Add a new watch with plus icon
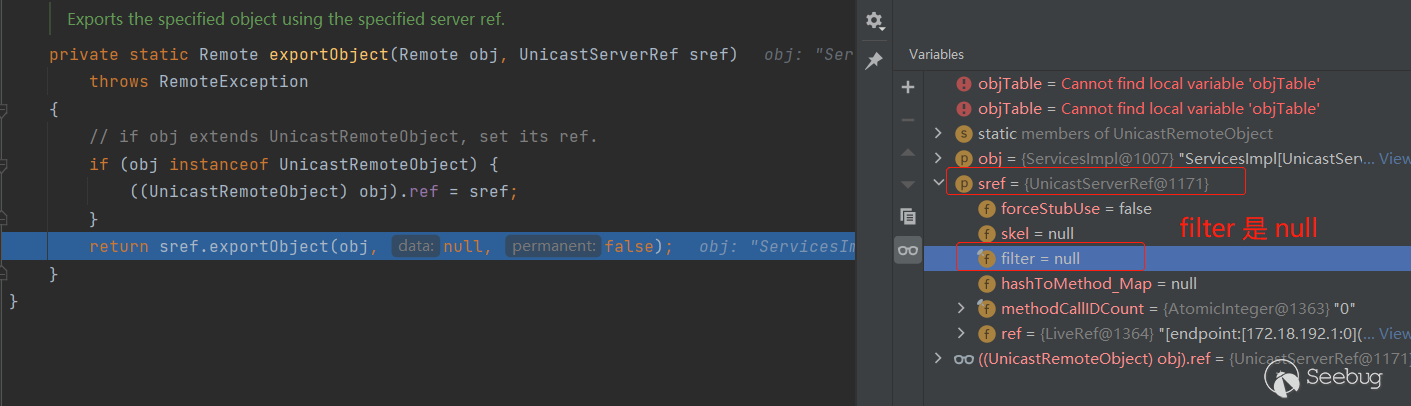The width and height of the screenshot is (1411, 406). pyautogui.click(x=908, y=87)
